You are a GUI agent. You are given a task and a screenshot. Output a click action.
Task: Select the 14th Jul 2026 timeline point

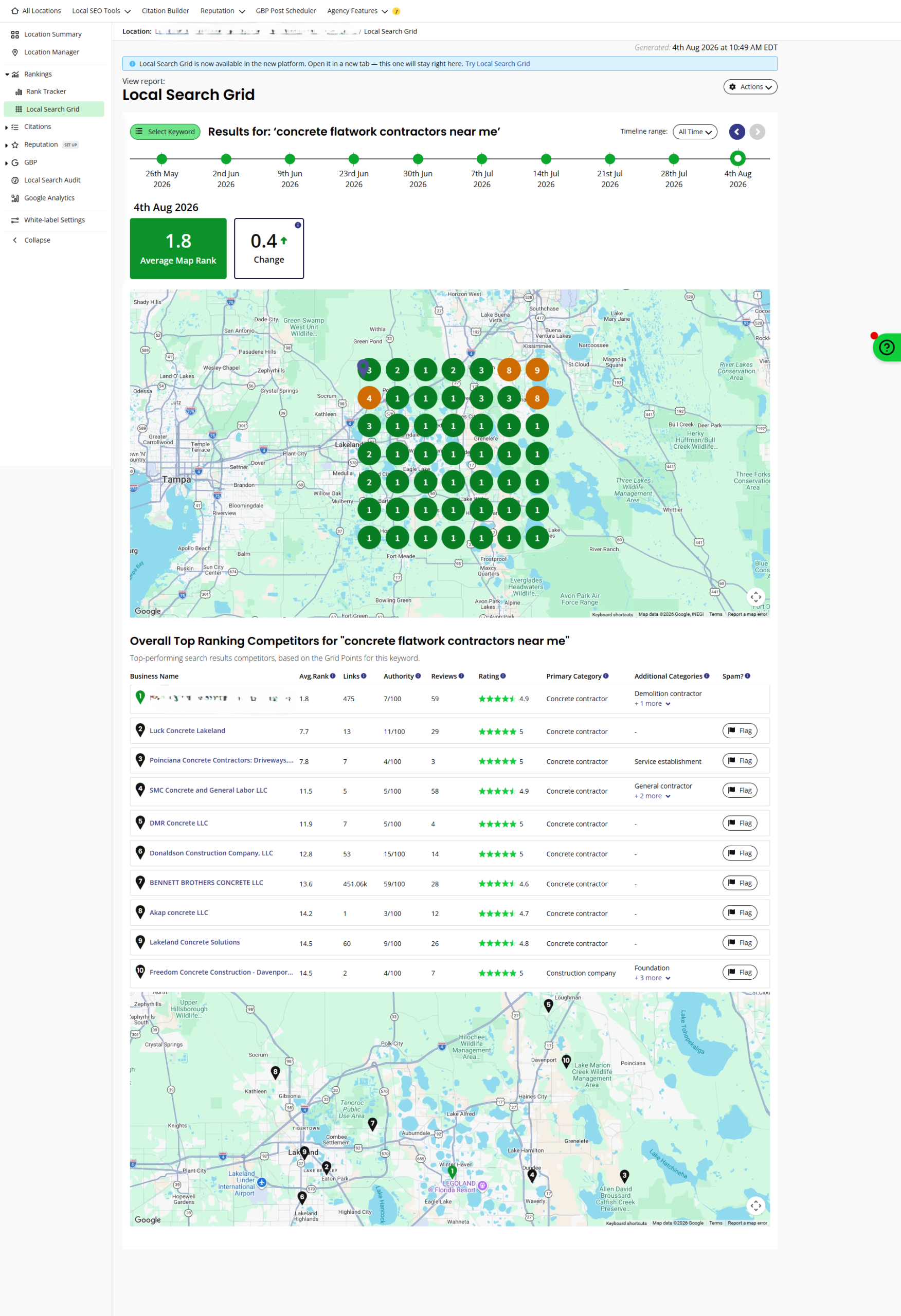pos(546,159)
